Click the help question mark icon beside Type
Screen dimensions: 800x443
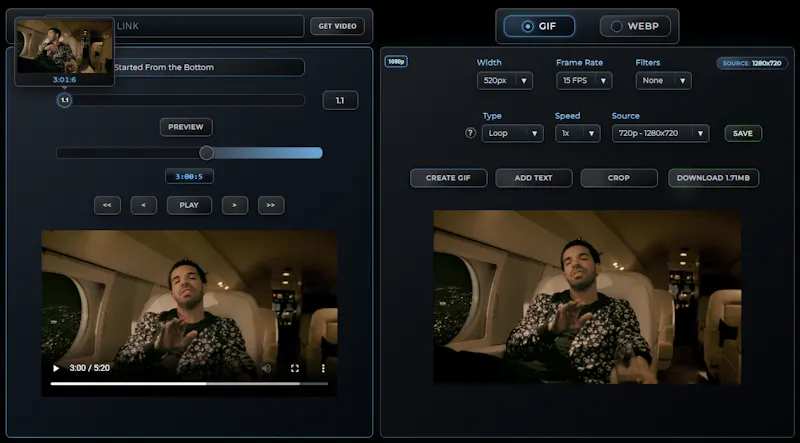(470, 133)
